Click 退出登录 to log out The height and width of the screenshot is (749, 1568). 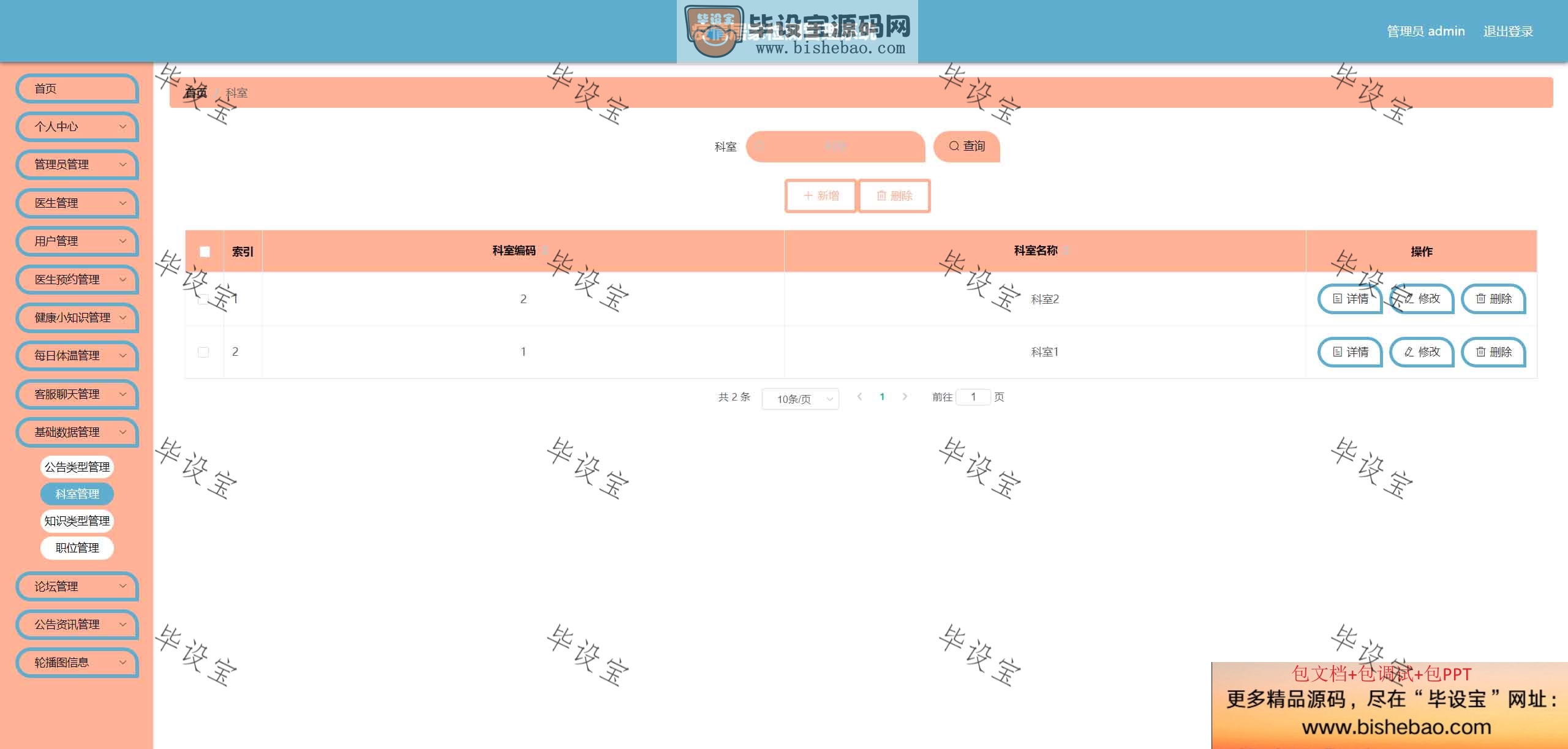(x=1508, y=31)
